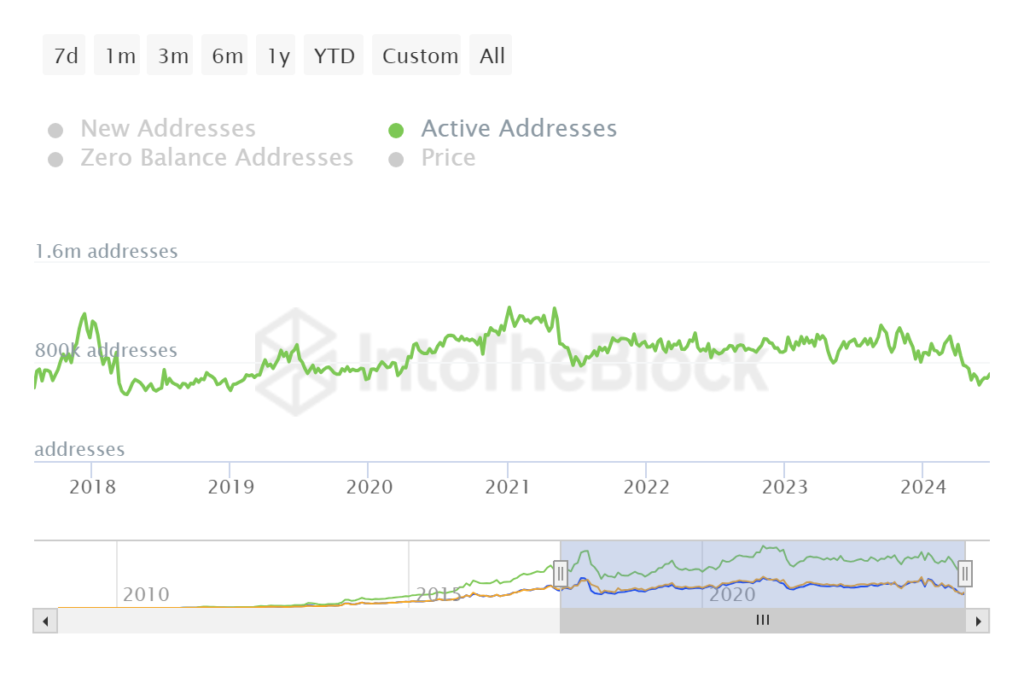This screenshot has height=683, width=1024.
Task: Click the left scrollbar arrow
Action: tap(45, 620)
